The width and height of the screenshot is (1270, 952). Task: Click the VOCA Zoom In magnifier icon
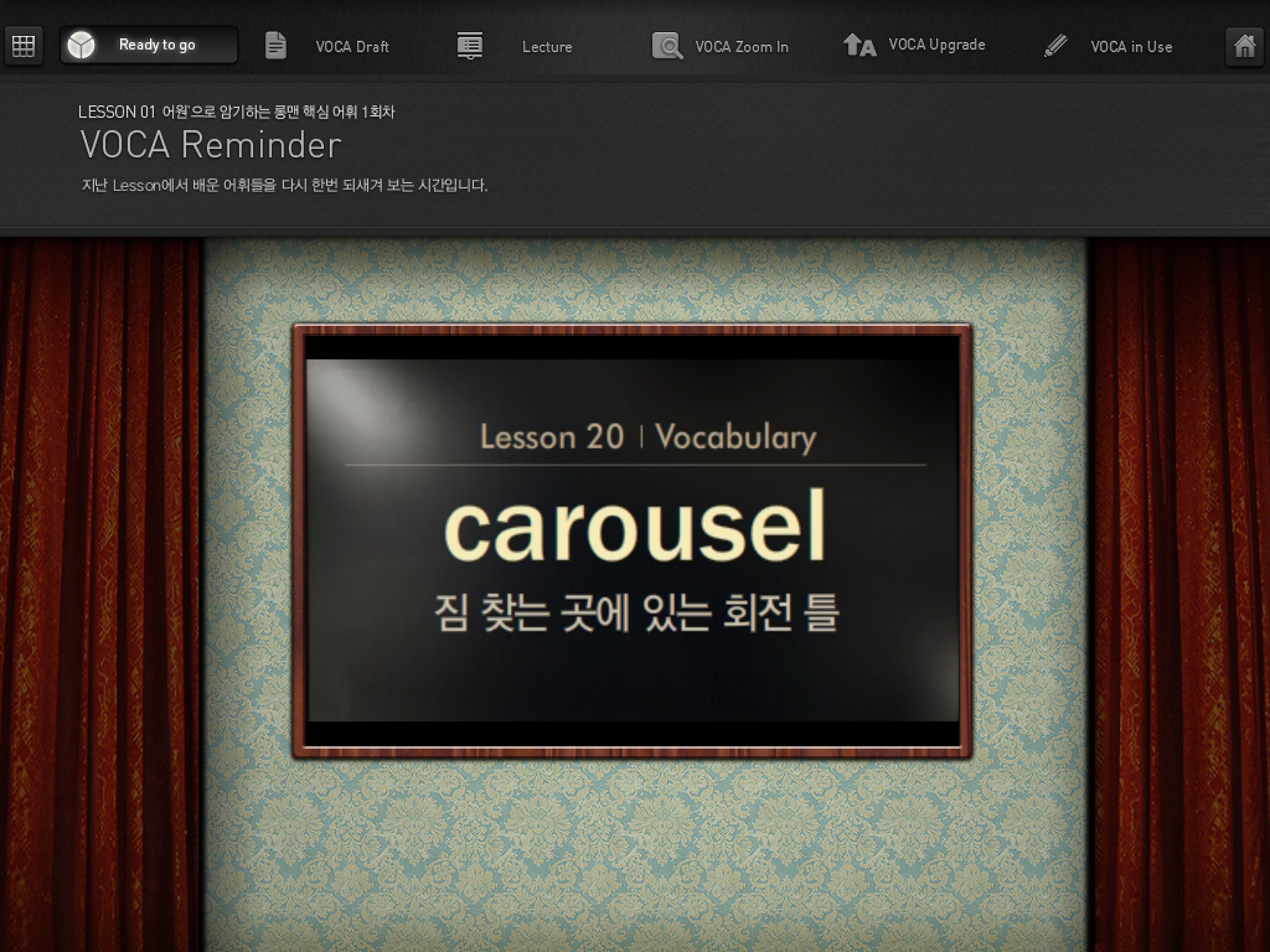tap(667, 46)
